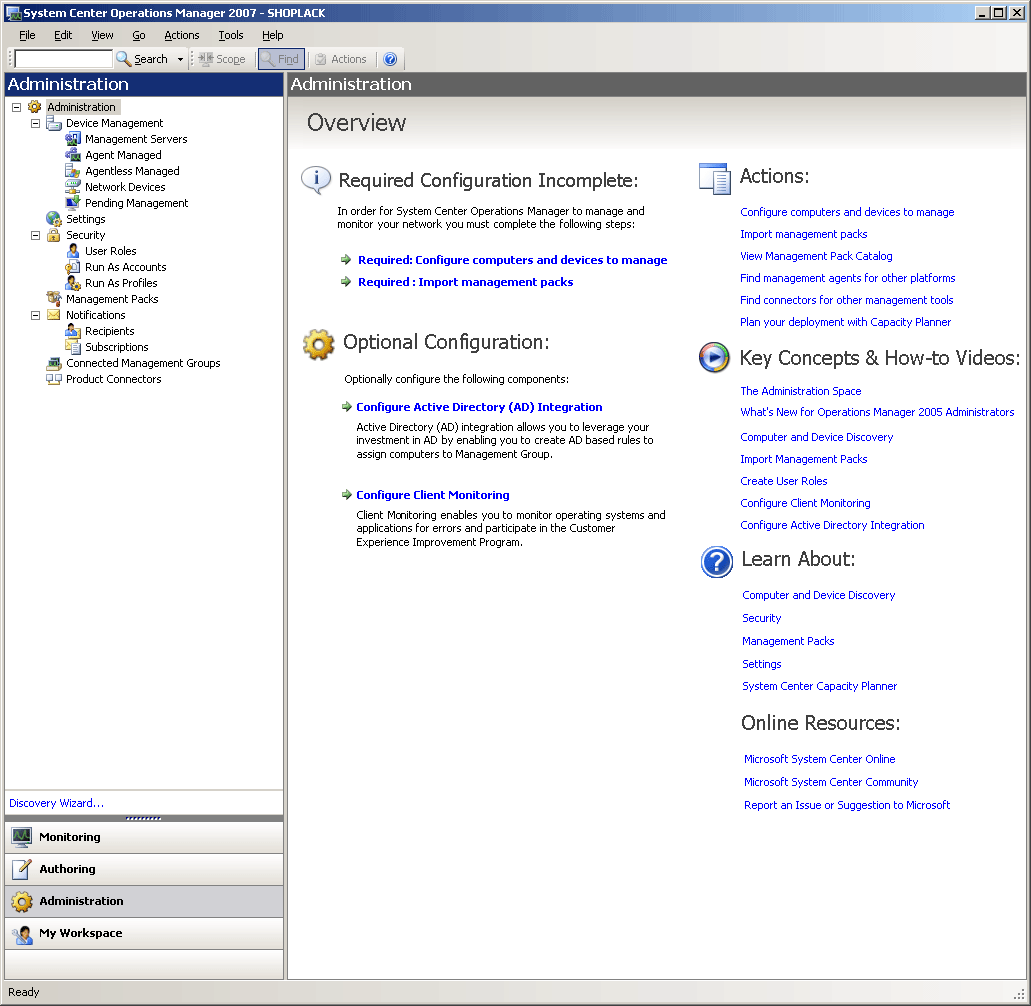Switch to the Monitoring pane
The image size is (1031, 1006).
tap(144, 836)
